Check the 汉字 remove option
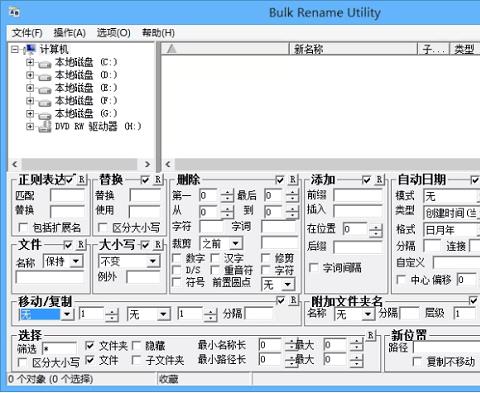This screenshot has width=480, height=393. pyautogui.click(x=215, y=258)
